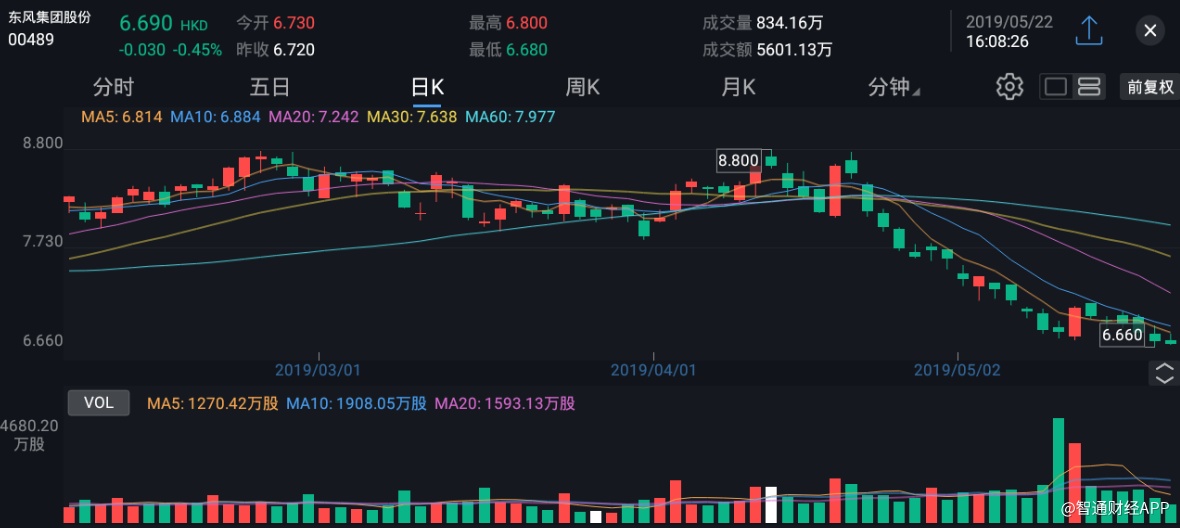This screenshot has height=528, width=1180.
Task: Open chart settings gear icon
Action: point(1009,86)
